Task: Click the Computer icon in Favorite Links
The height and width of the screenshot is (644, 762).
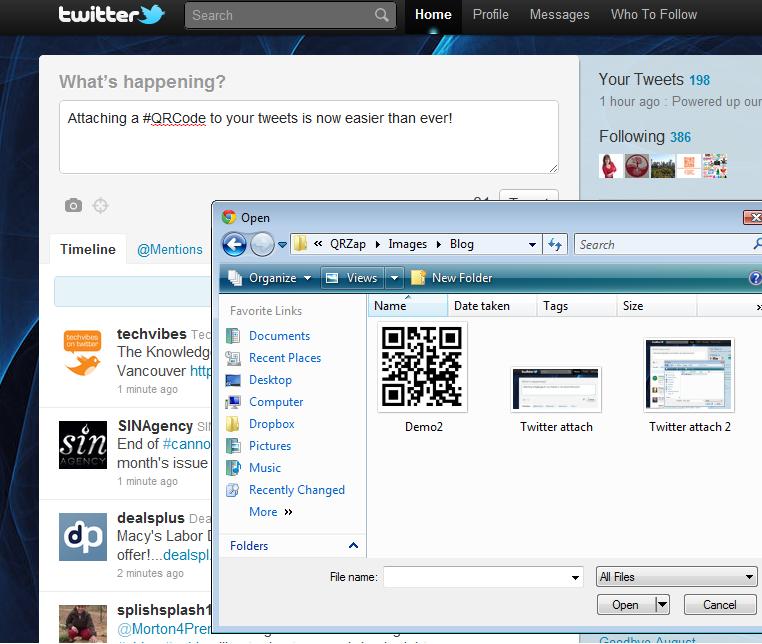Action: [233, 402]
